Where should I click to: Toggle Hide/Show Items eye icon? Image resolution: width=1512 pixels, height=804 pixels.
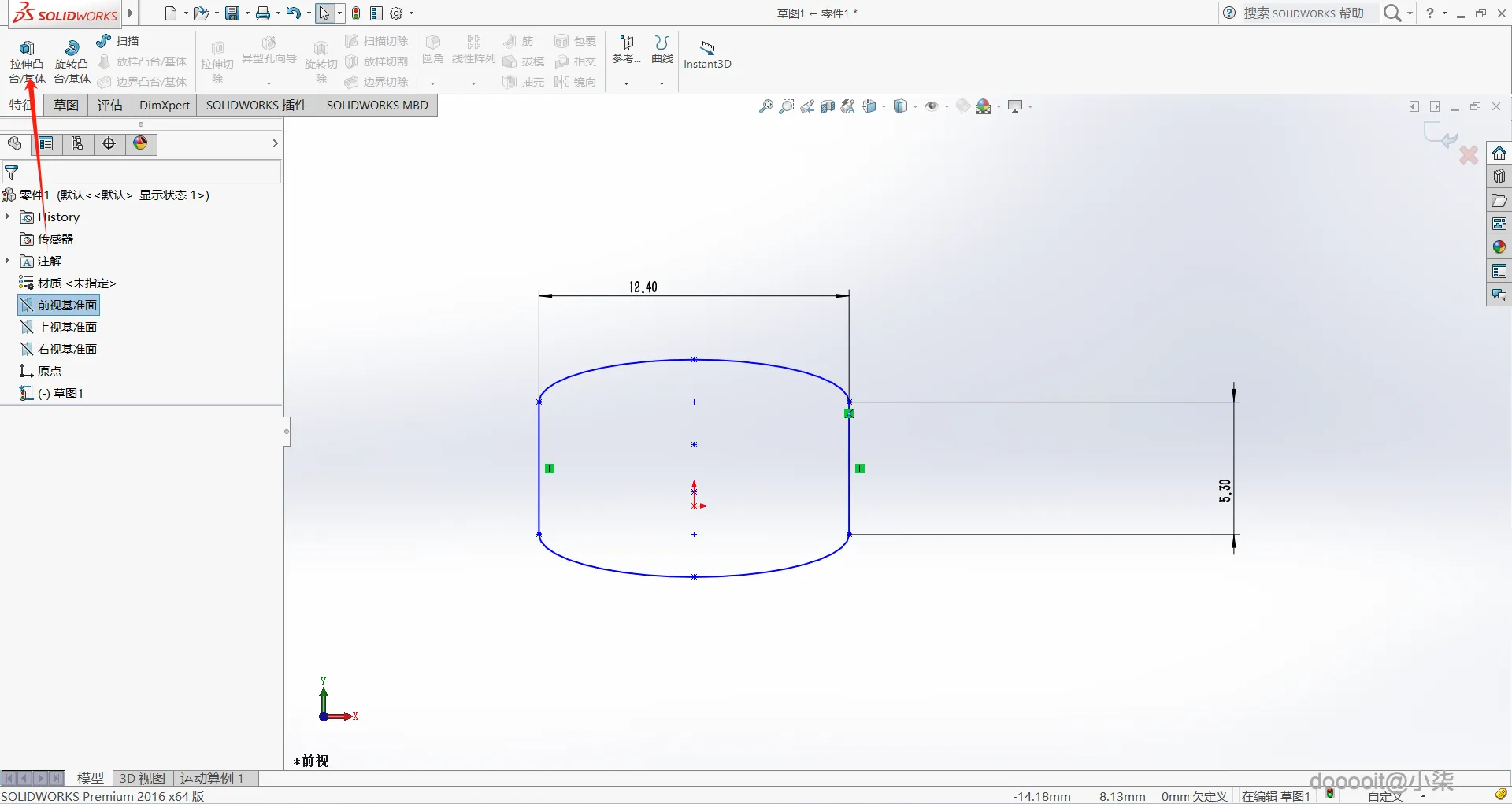pyautogui.click(x=932, y=106)
